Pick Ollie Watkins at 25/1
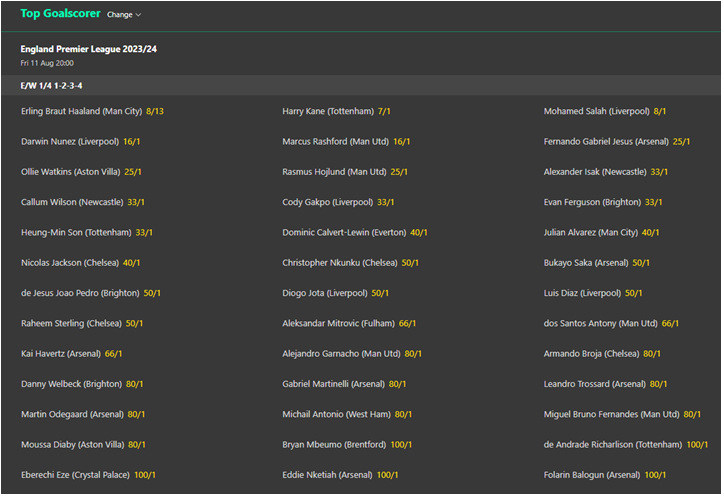 pyautogui.click(x=81, y=172)
